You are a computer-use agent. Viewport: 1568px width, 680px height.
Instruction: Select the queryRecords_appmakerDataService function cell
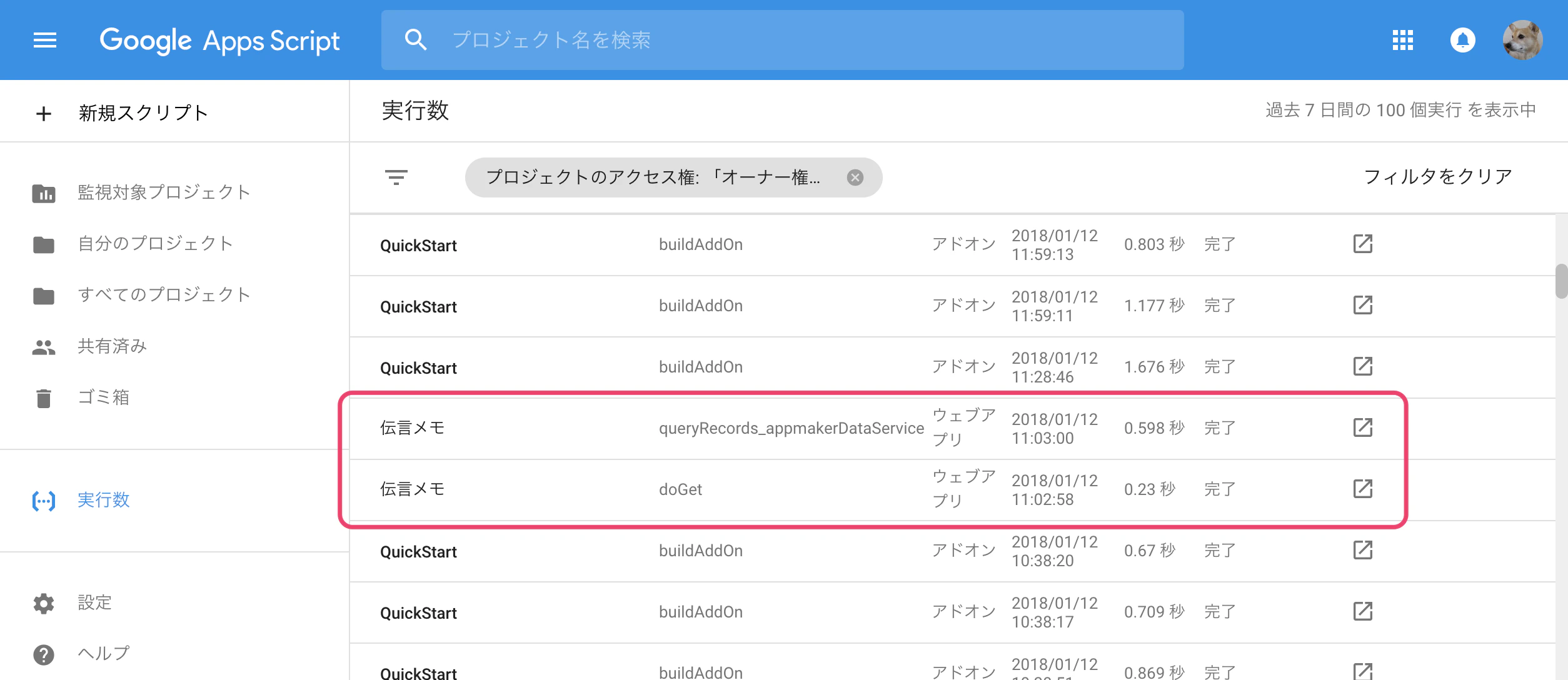pyautogui.click(x=792, y=428)
